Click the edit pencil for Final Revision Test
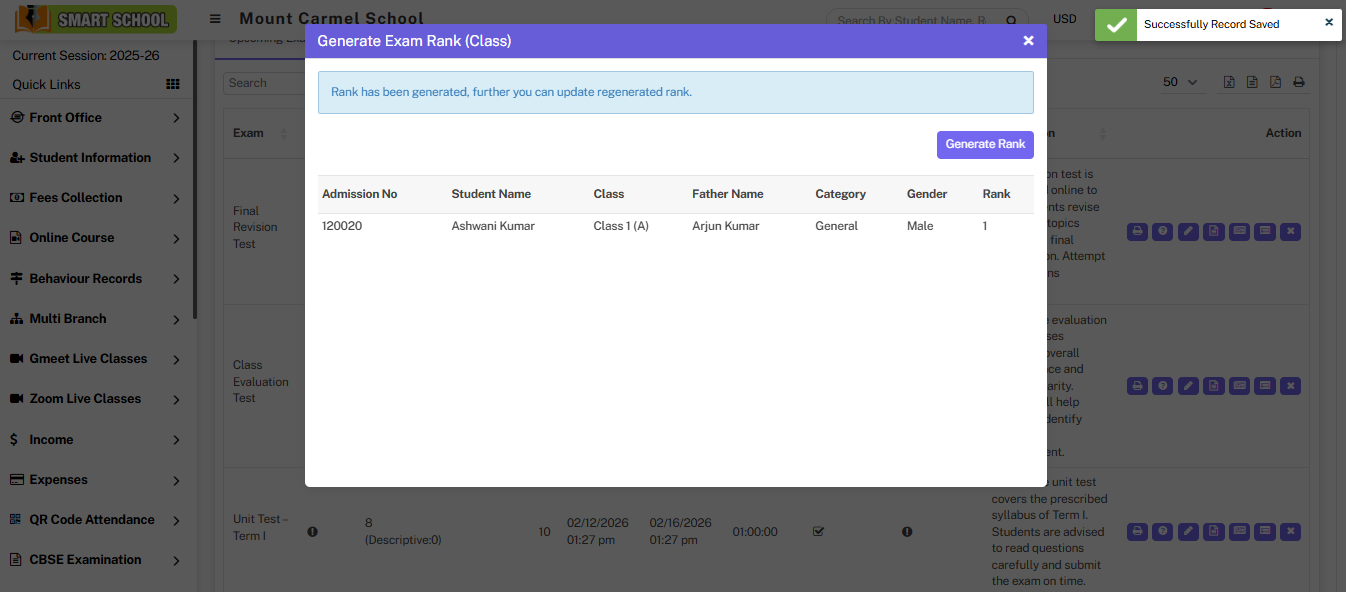Screen dimensions: 1346x592 point(1187,231)
